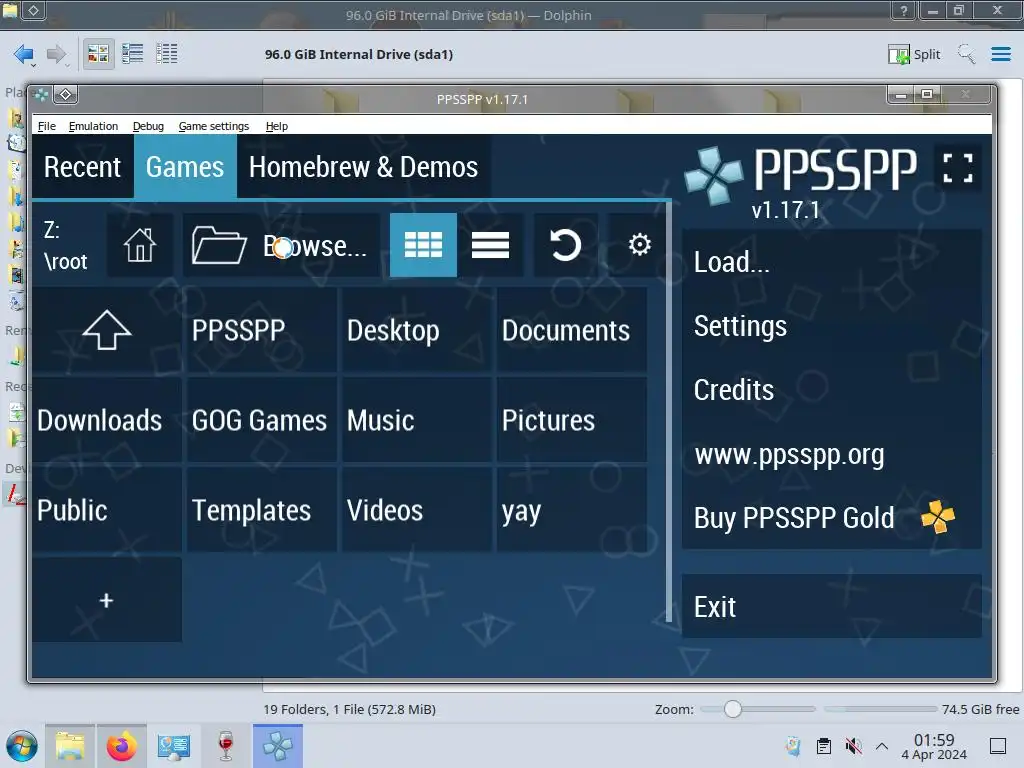Expand hidden system tray icons
Image resolution: width=1024 pixels, height=768 pixels.
click(882, 746)
